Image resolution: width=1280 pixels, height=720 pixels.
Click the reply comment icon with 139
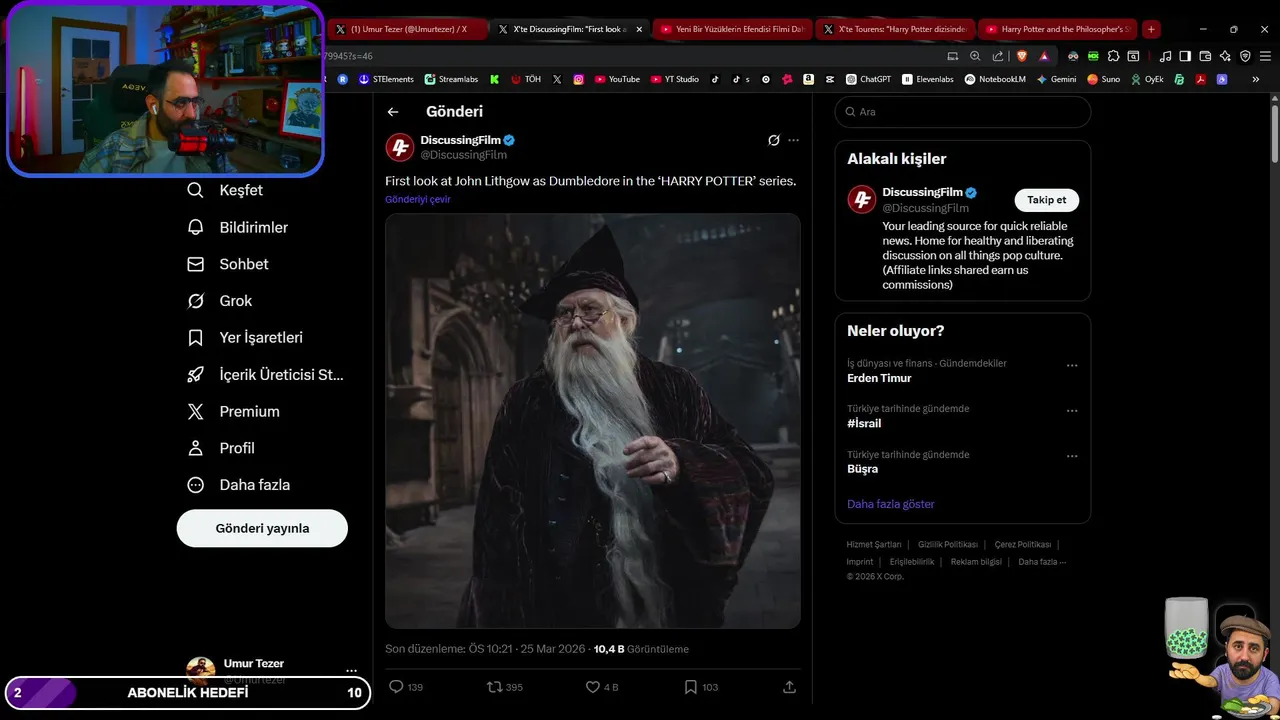click(396, 687)
